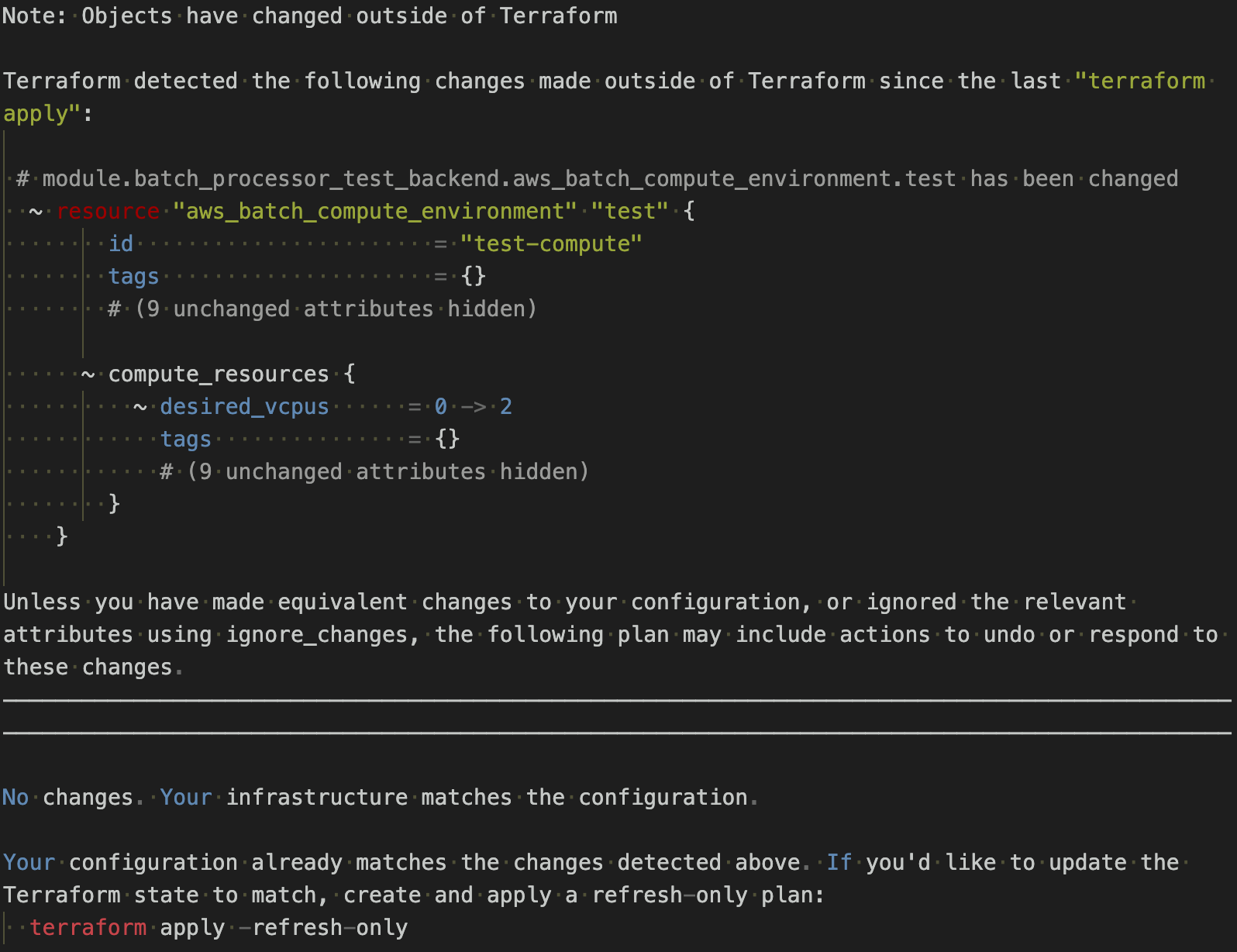This screenshot has width=1237, height=952.
Task: Click the red 'terraform' word in last line
Action: [88, 927]
